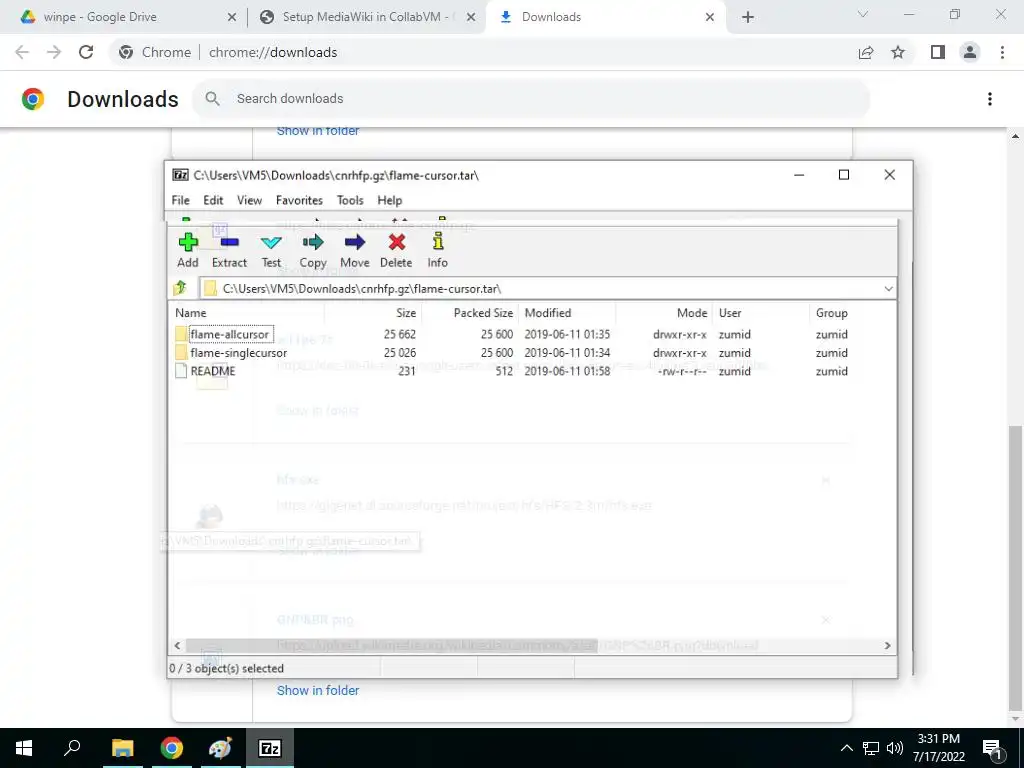Viewport: 1024px width, 768px height.
Task: Sort file list by Name column
Action: pyautogui.click(x=248, y=313)
